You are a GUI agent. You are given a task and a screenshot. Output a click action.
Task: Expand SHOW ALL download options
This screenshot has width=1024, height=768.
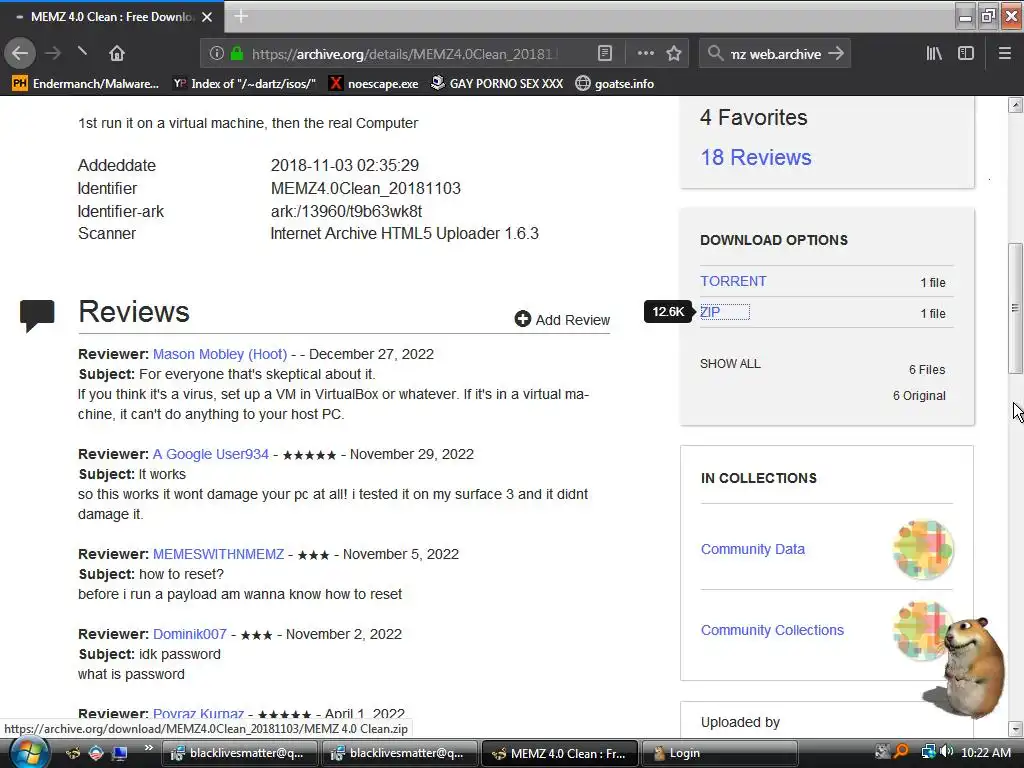pos(730,364)
